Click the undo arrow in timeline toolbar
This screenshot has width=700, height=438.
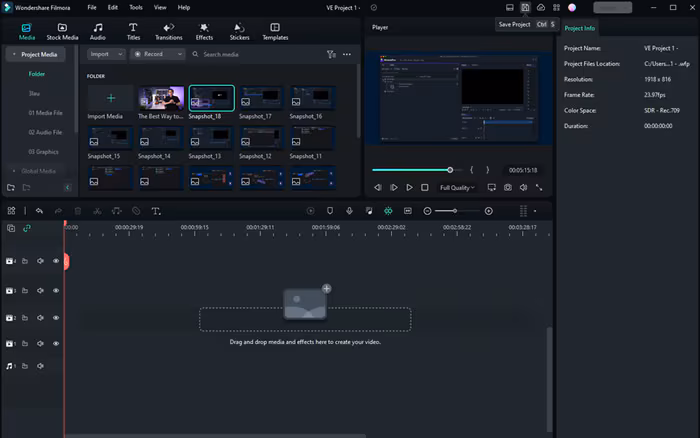pyautogui.click(x=39, y=211)
